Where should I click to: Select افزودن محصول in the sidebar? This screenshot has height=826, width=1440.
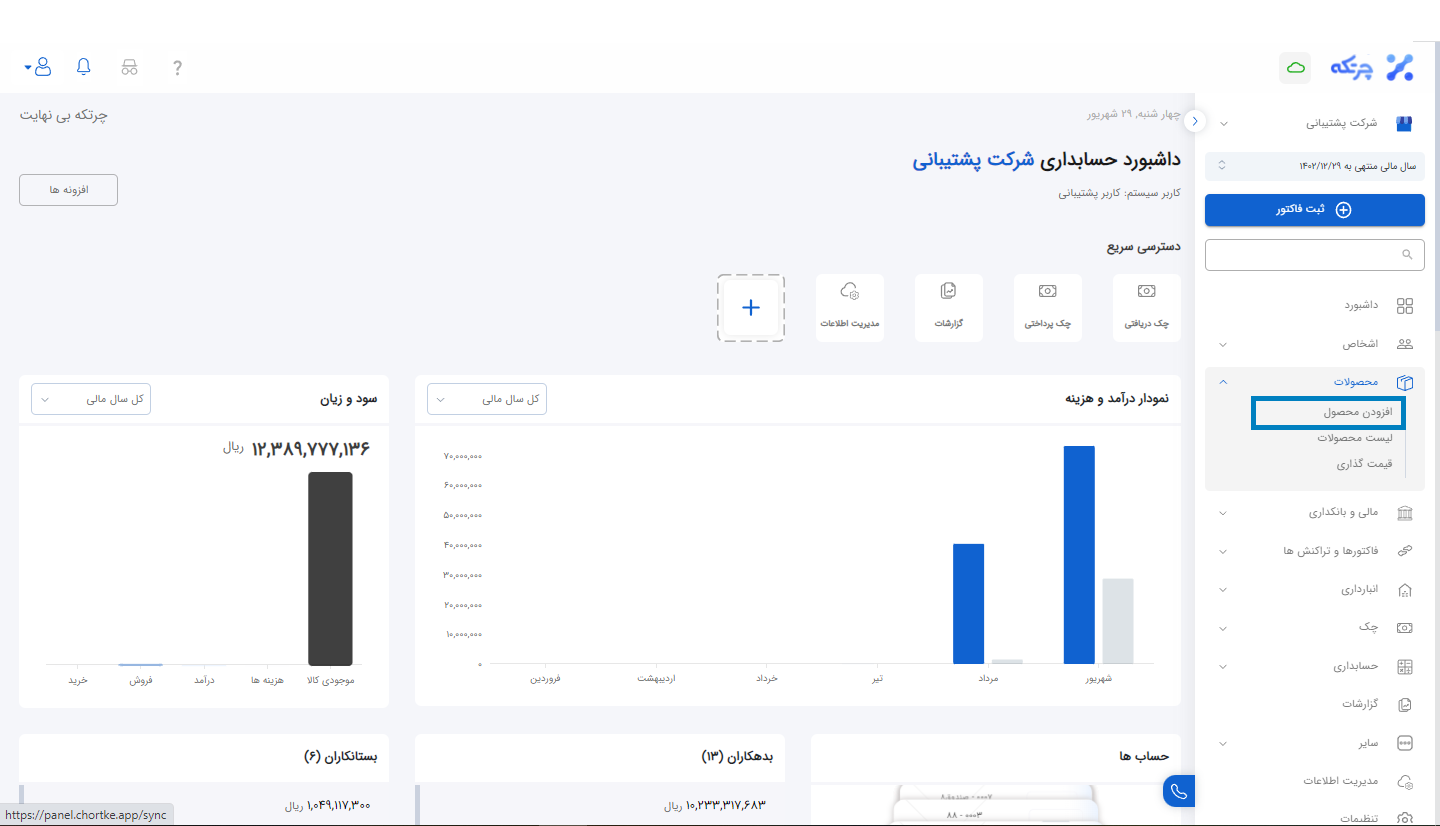pyautogui.click(x=1328, y=412)
